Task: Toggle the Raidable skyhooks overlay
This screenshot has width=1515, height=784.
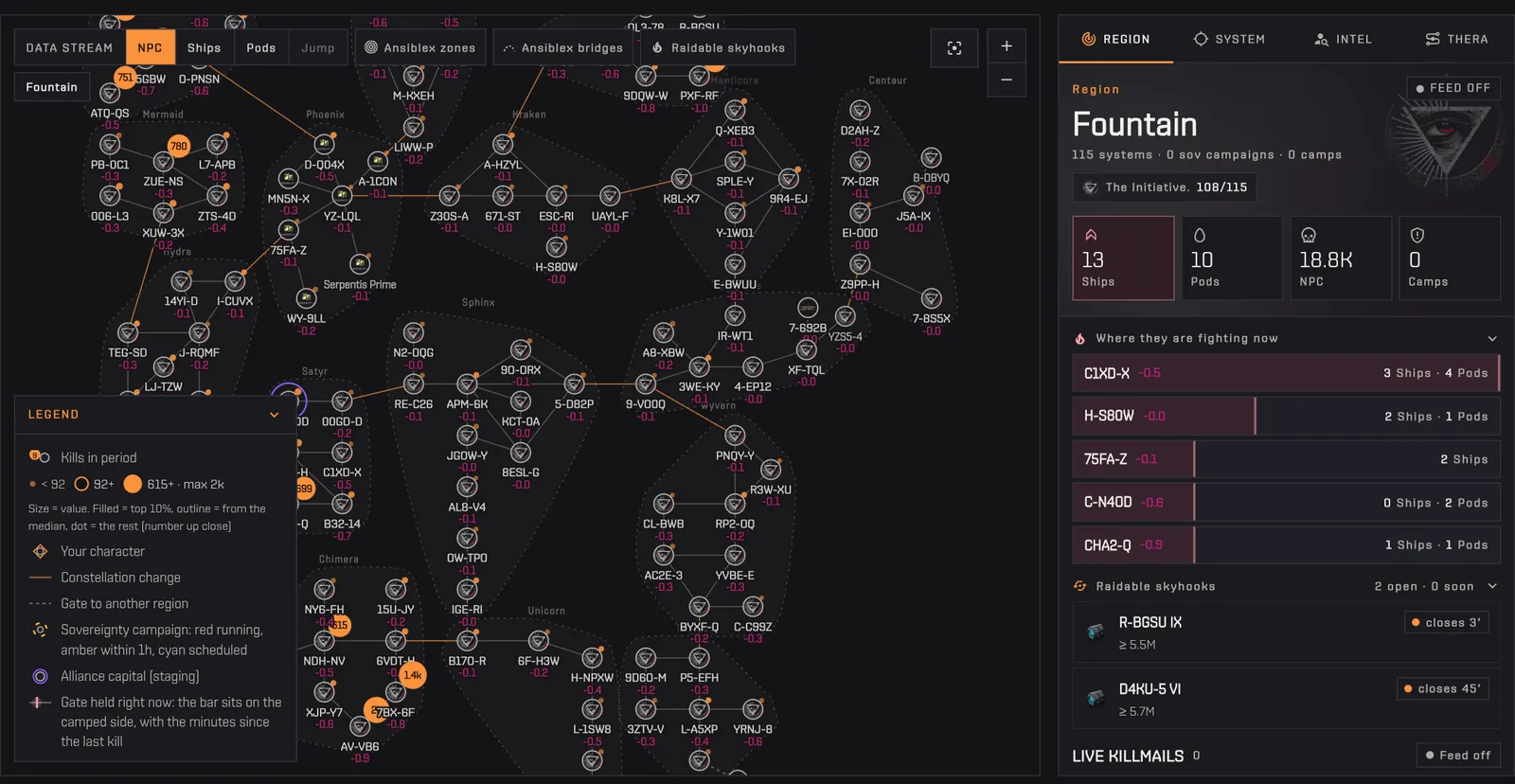Action: (x=719, y=47)
